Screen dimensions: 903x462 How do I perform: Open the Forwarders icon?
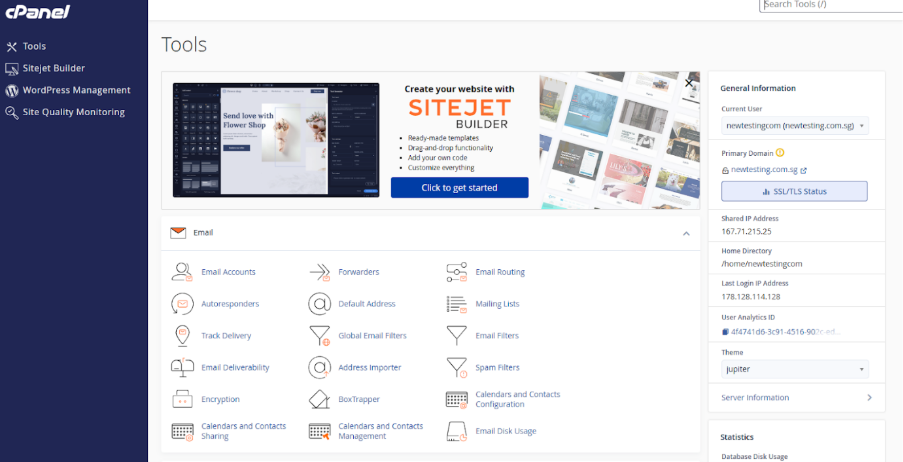point(319,271)
